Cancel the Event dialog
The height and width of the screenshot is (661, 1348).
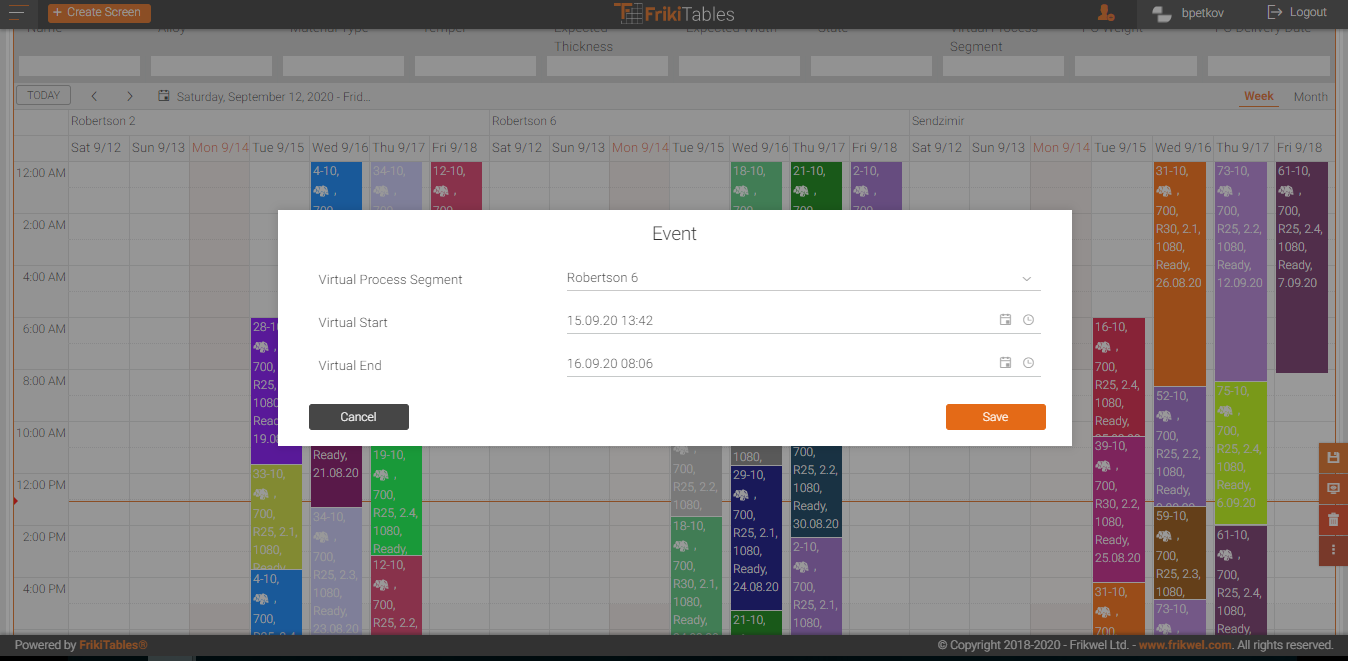pyautogui.click(x=358, y=417)
